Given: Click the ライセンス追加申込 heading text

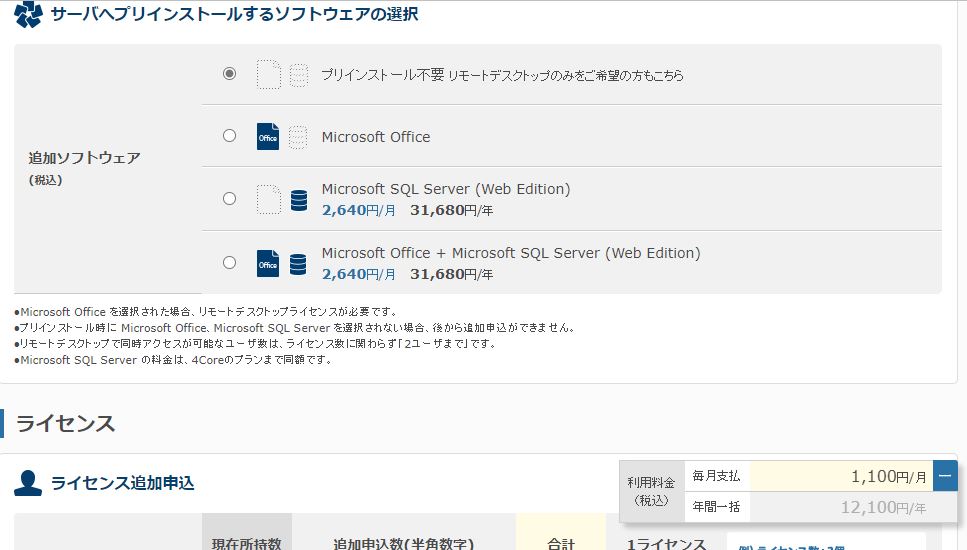Looking at the screenshot, I should pos(123,483).
